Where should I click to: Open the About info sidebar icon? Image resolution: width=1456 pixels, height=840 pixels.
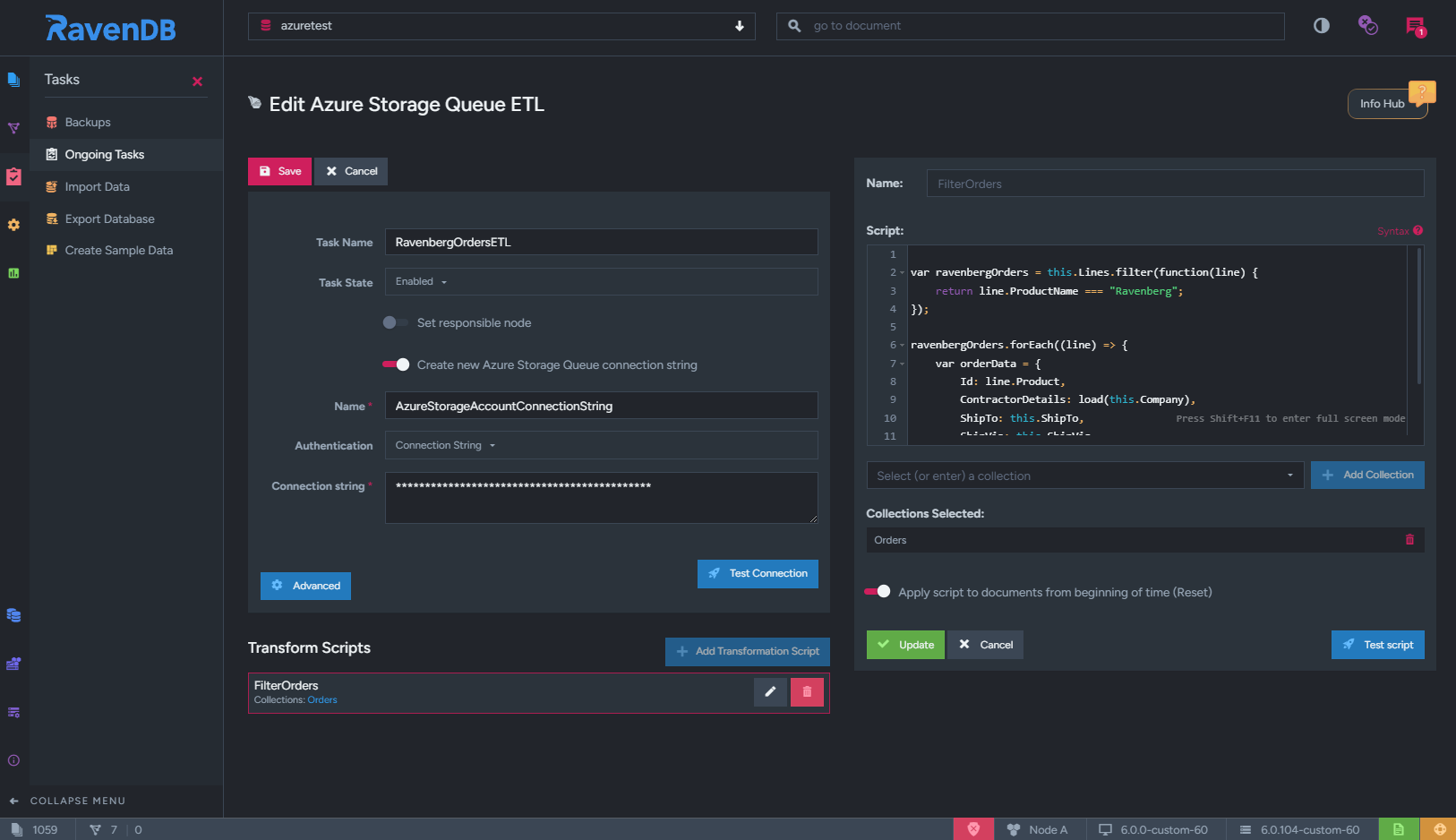(x=13, y=760)
